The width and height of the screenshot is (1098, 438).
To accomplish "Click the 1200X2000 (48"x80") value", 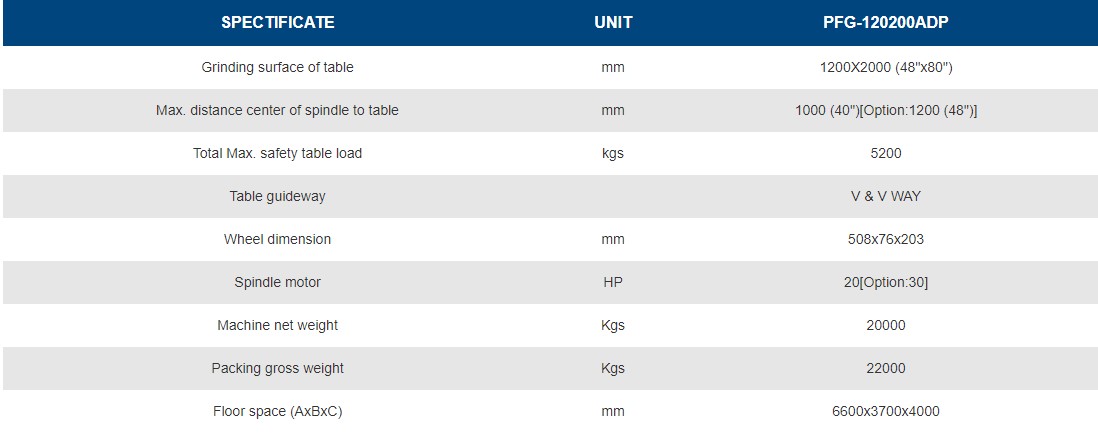I will point(886,68).
